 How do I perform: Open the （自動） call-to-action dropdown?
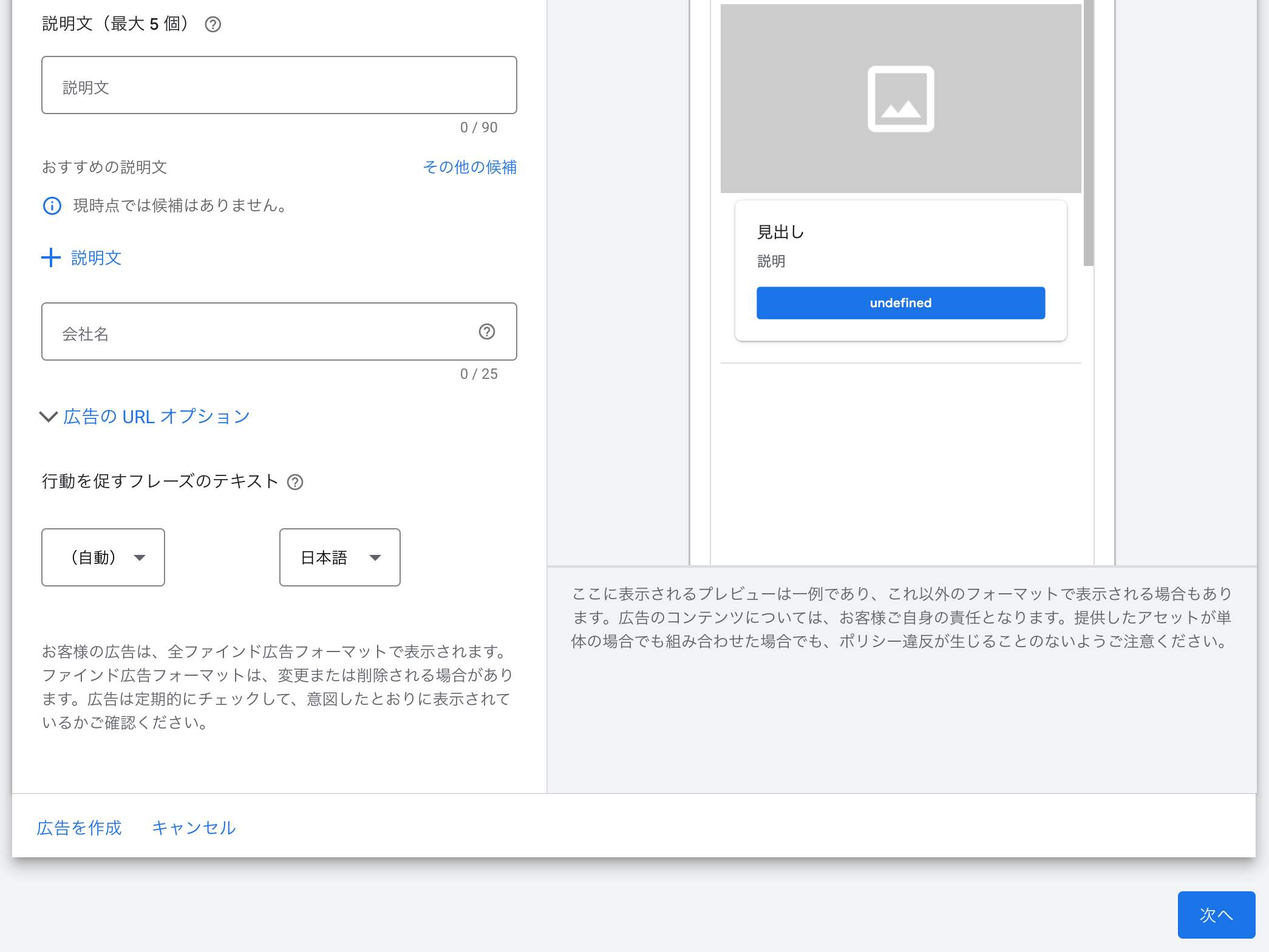(103, 557)
